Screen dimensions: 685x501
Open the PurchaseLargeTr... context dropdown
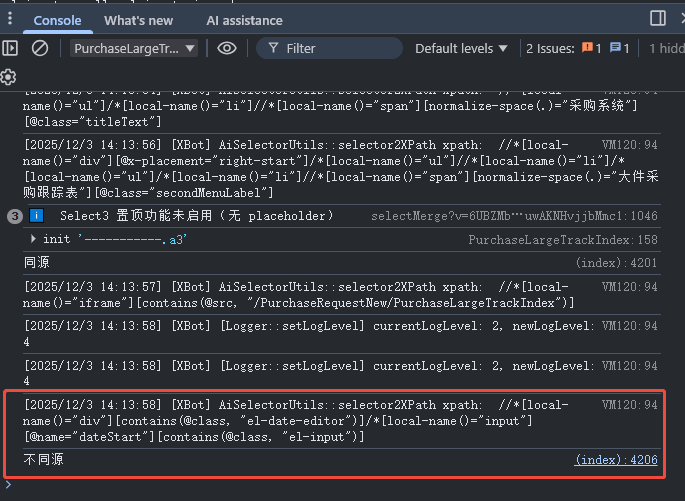(x=134, y=48)
